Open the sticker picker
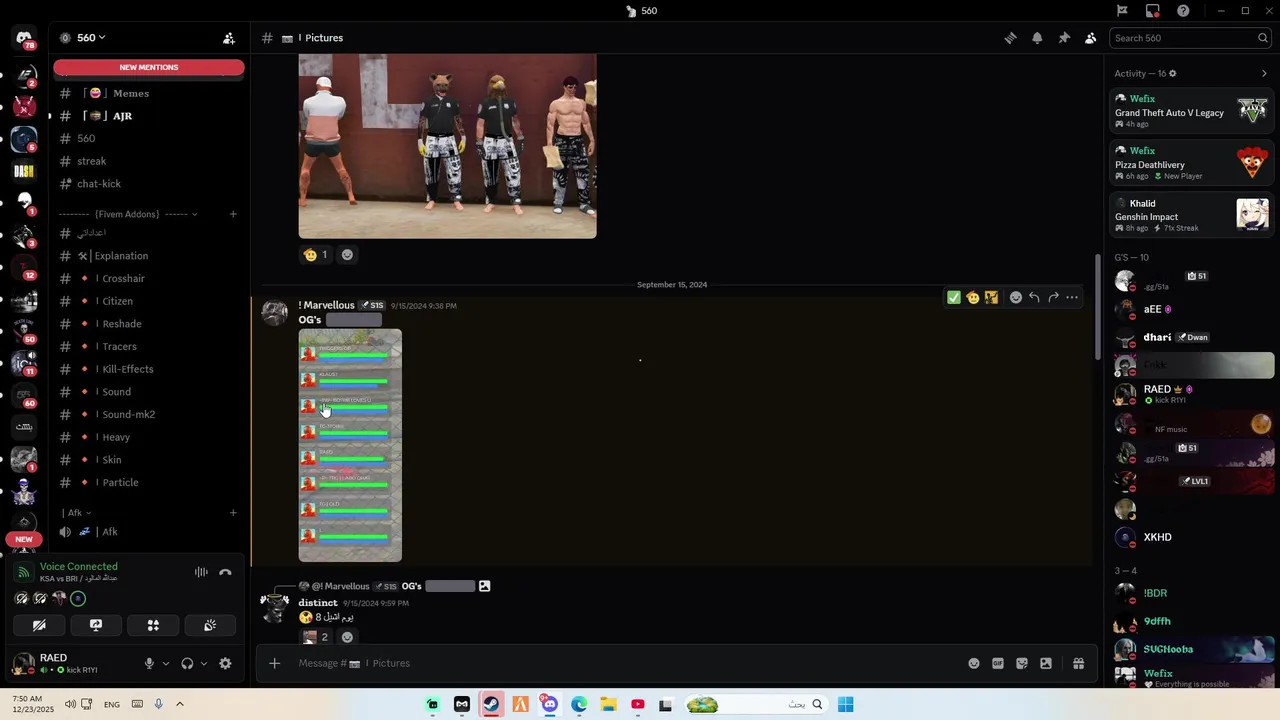Viewport: 1280px width, 720px height. coord(1022,663)
